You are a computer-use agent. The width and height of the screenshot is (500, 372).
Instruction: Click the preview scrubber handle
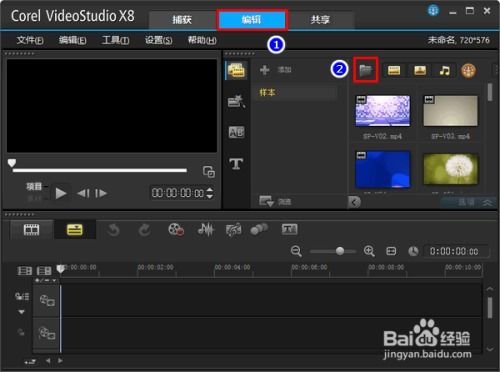point(12,163)
